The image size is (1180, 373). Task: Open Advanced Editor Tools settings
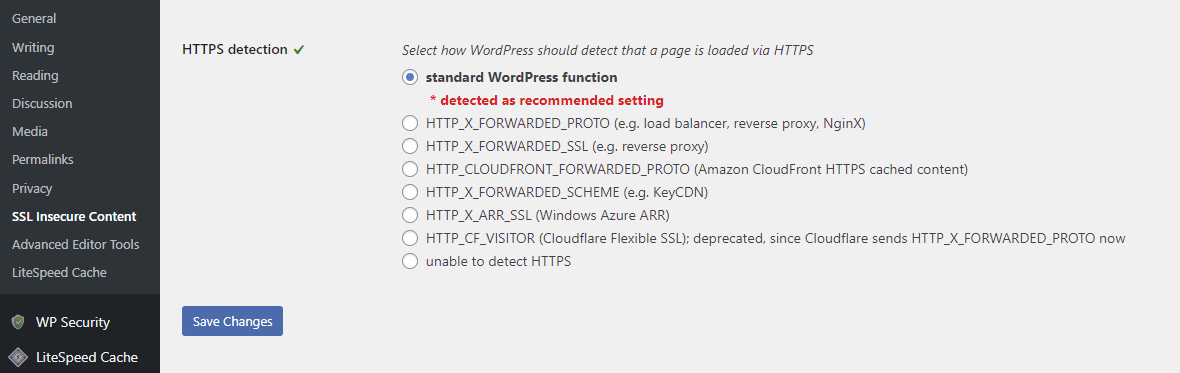[x=75, y=244]
